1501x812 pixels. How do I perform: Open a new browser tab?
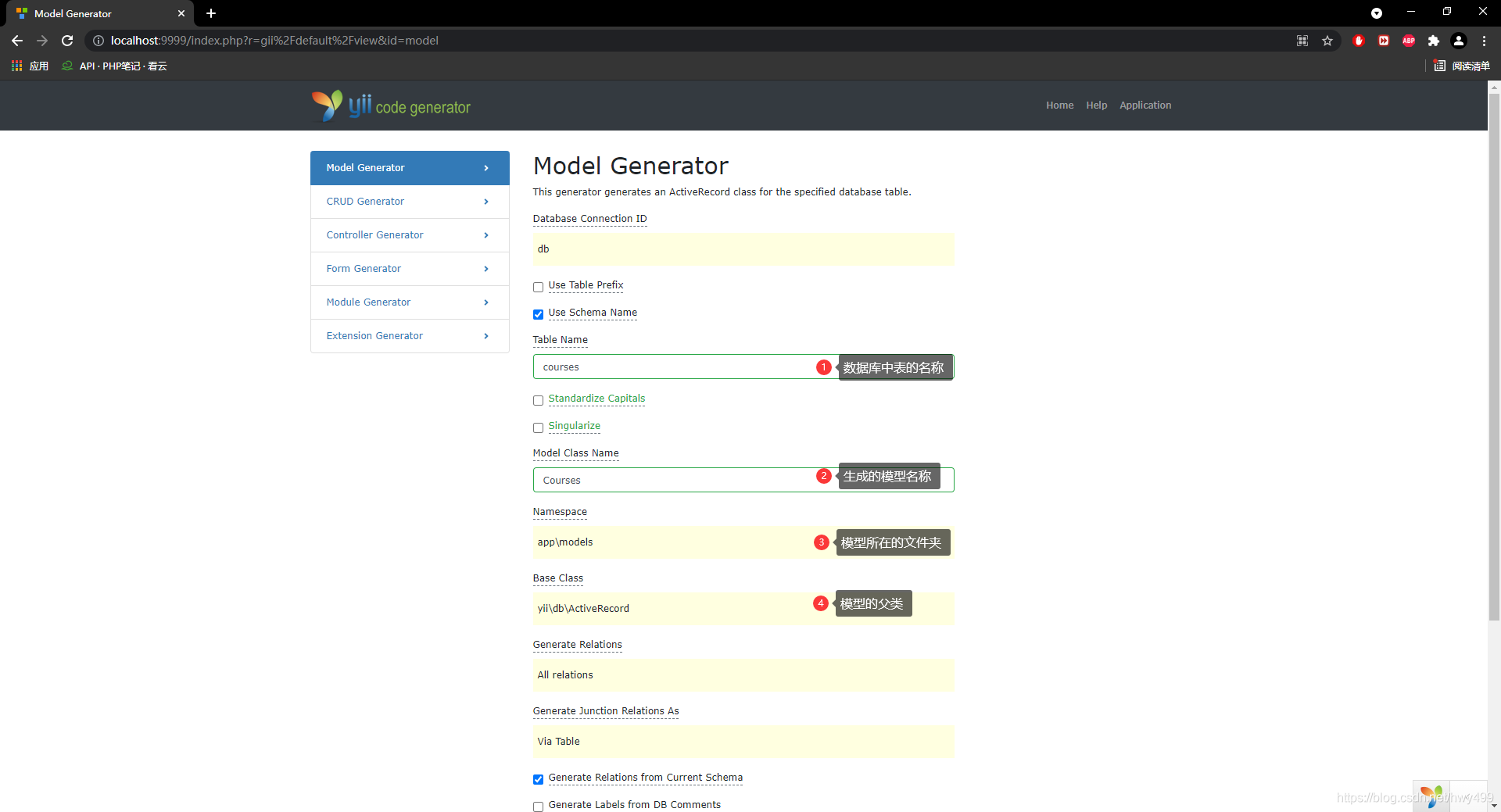211,13
